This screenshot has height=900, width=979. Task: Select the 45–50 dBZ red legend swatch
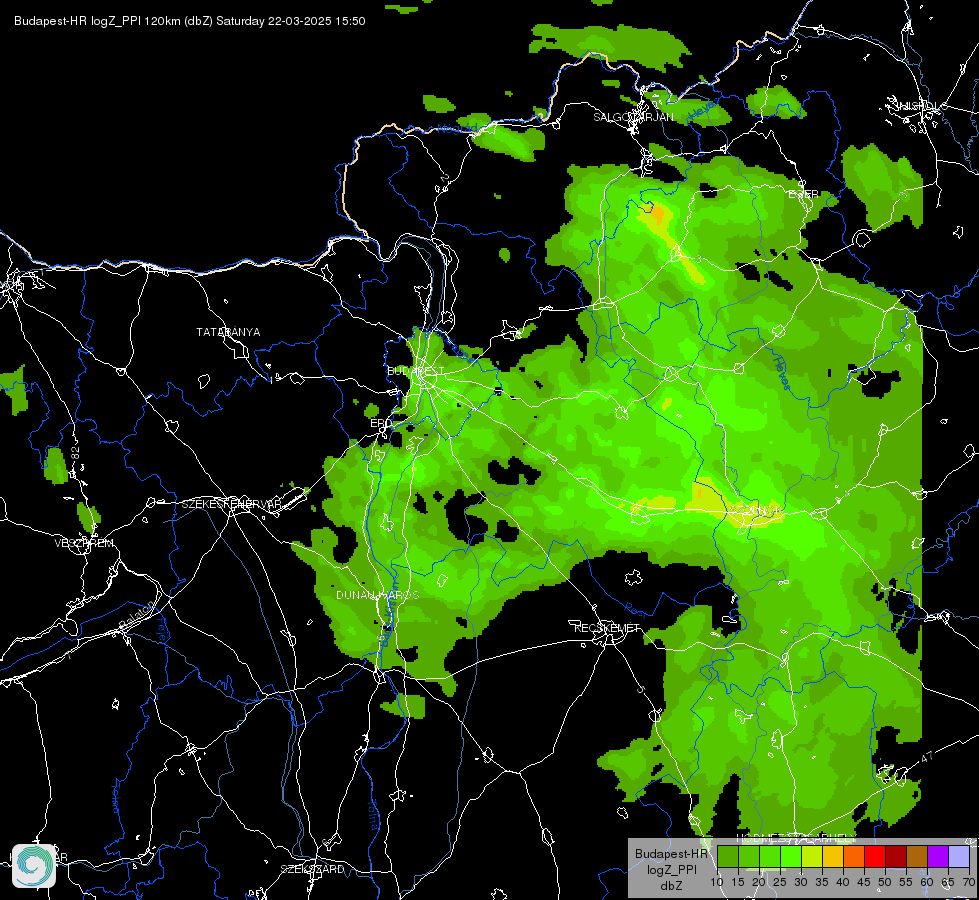coord(875,857)
